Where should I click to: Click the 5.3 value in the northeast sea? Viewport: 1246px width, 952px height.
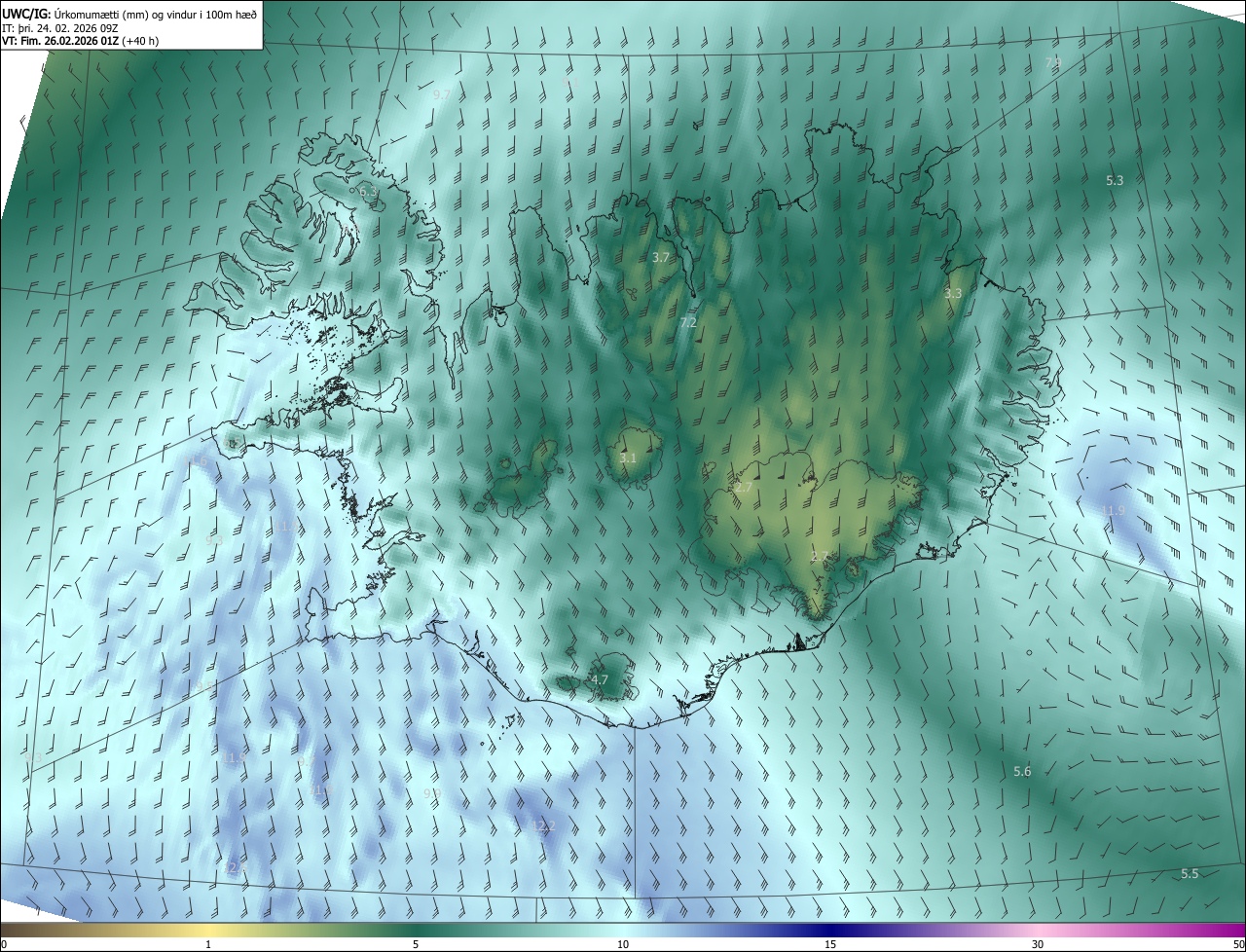click(x=1115, y=181)
